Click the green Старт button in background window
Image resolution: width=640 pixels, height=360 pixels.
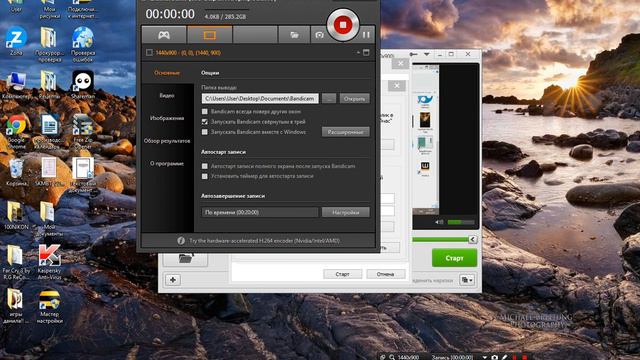(454, 258)
